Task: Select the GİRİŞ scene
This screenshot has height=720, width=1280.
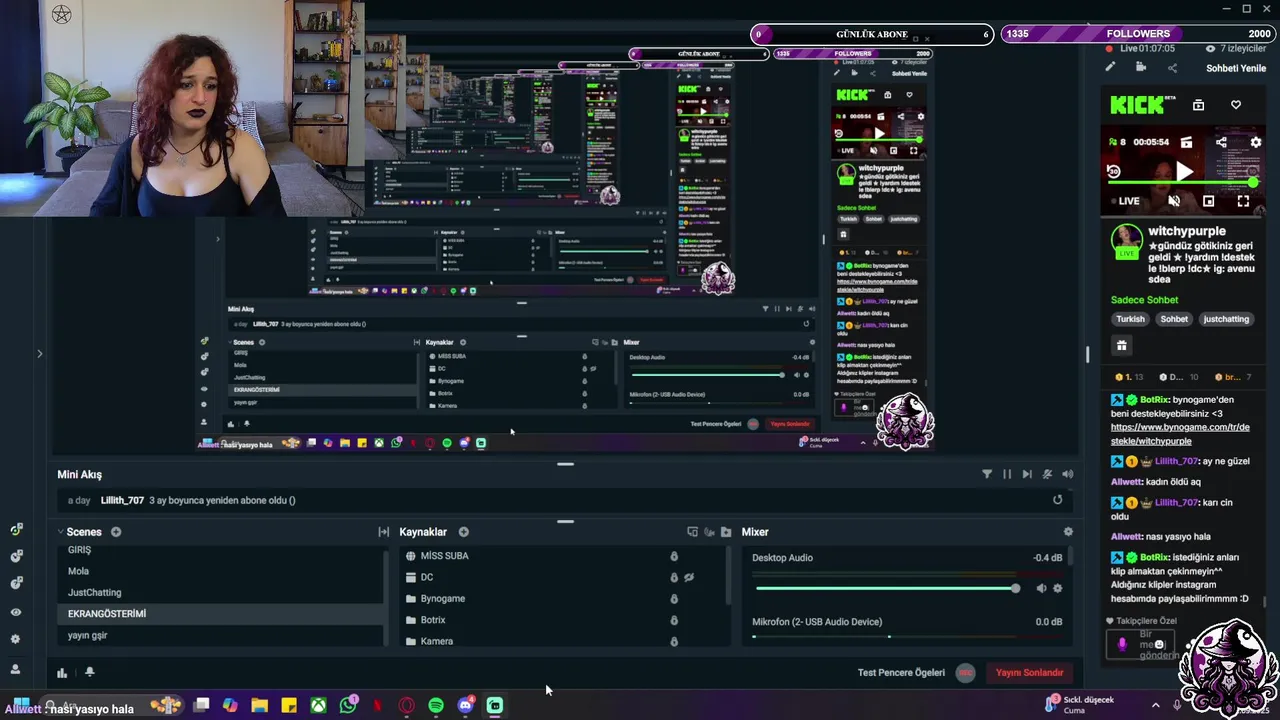Action: [79, 550]
